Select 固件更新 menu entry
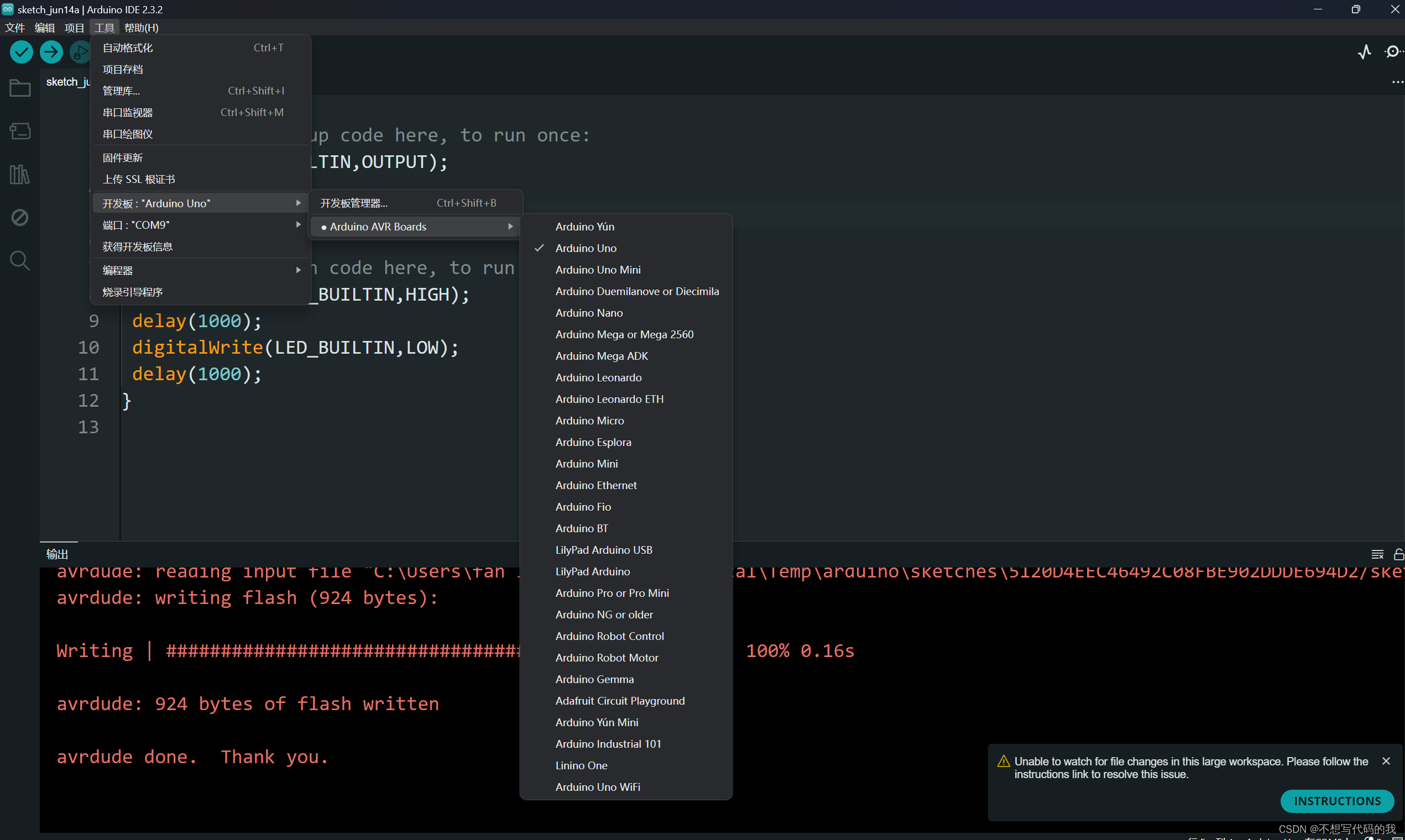This screenshot has height=840, width=1405. 201,158
